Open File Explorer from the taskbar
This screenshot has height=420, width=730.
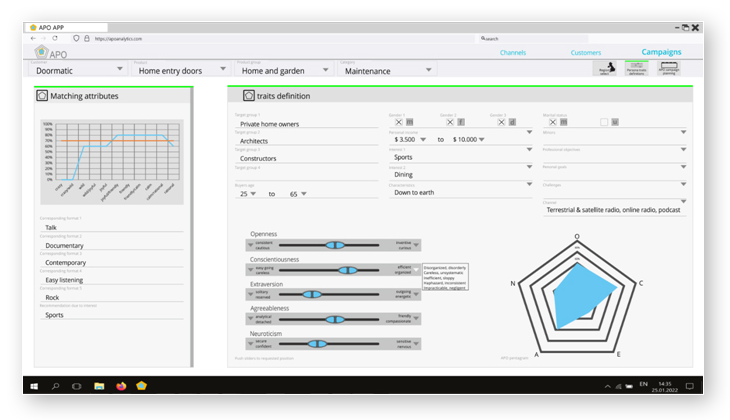coord(99,385)
